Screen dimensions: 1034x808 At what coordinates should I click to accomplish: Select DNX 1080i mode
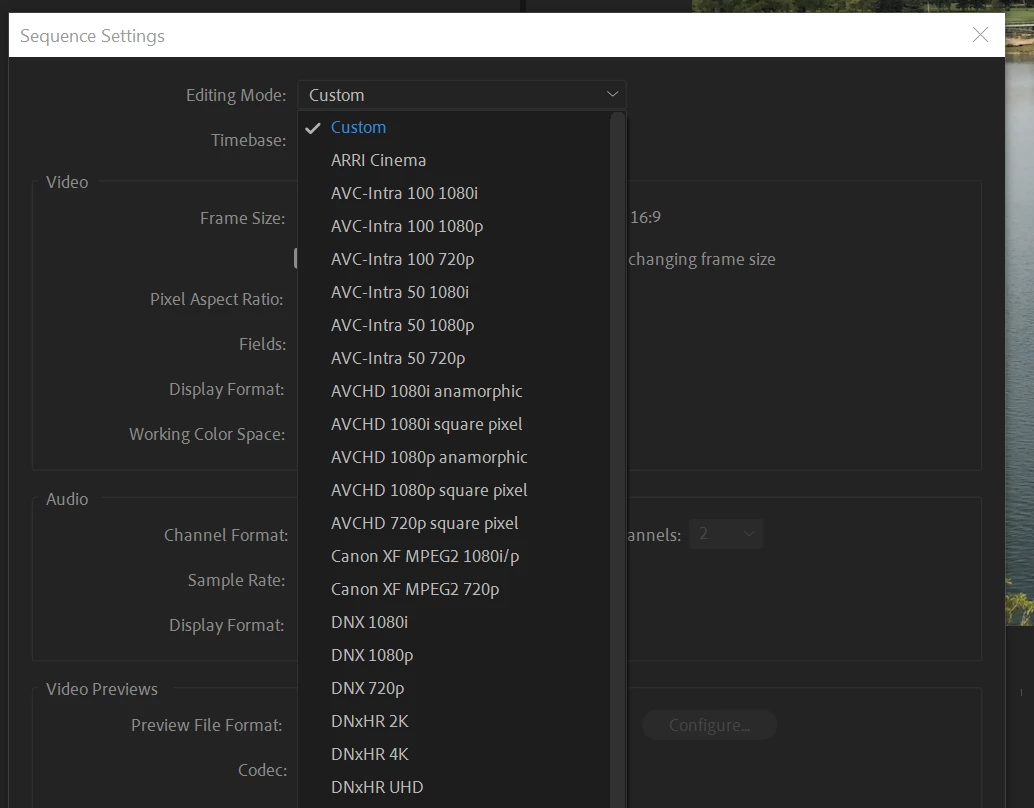click(x=454, y=622)
